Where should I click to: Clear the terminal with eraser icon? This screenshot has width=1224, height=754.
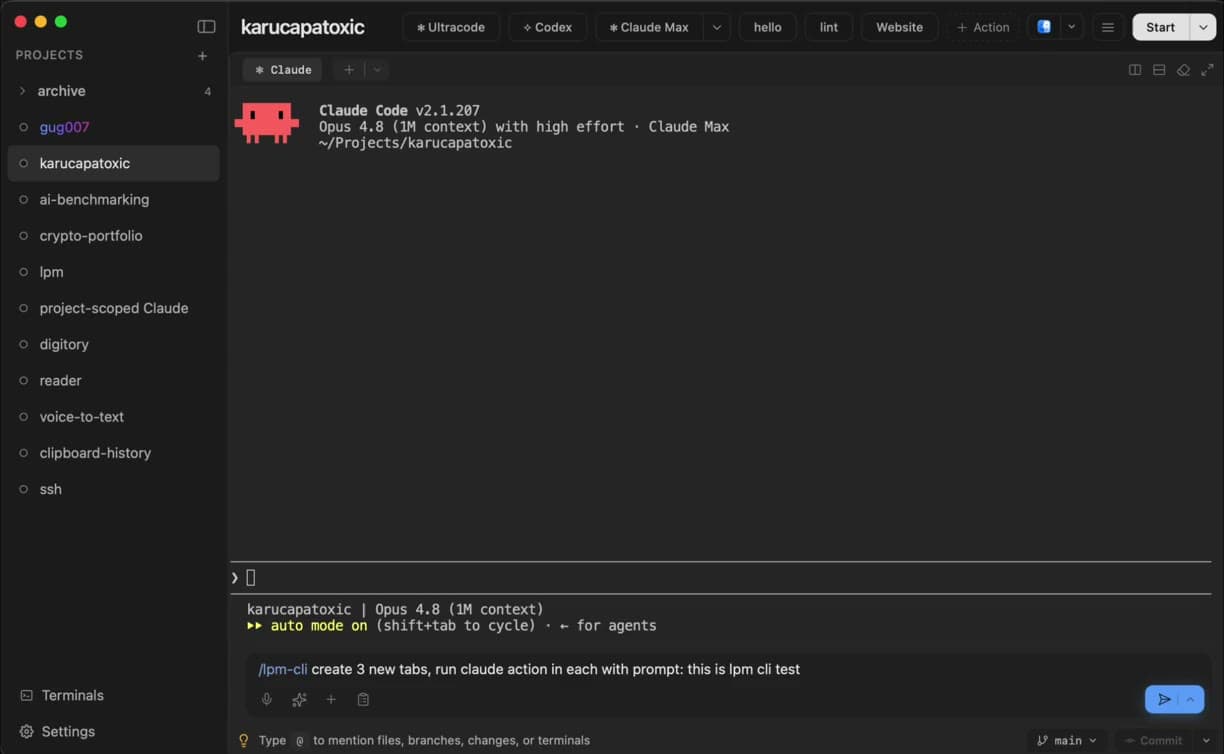coord(1183,70)
